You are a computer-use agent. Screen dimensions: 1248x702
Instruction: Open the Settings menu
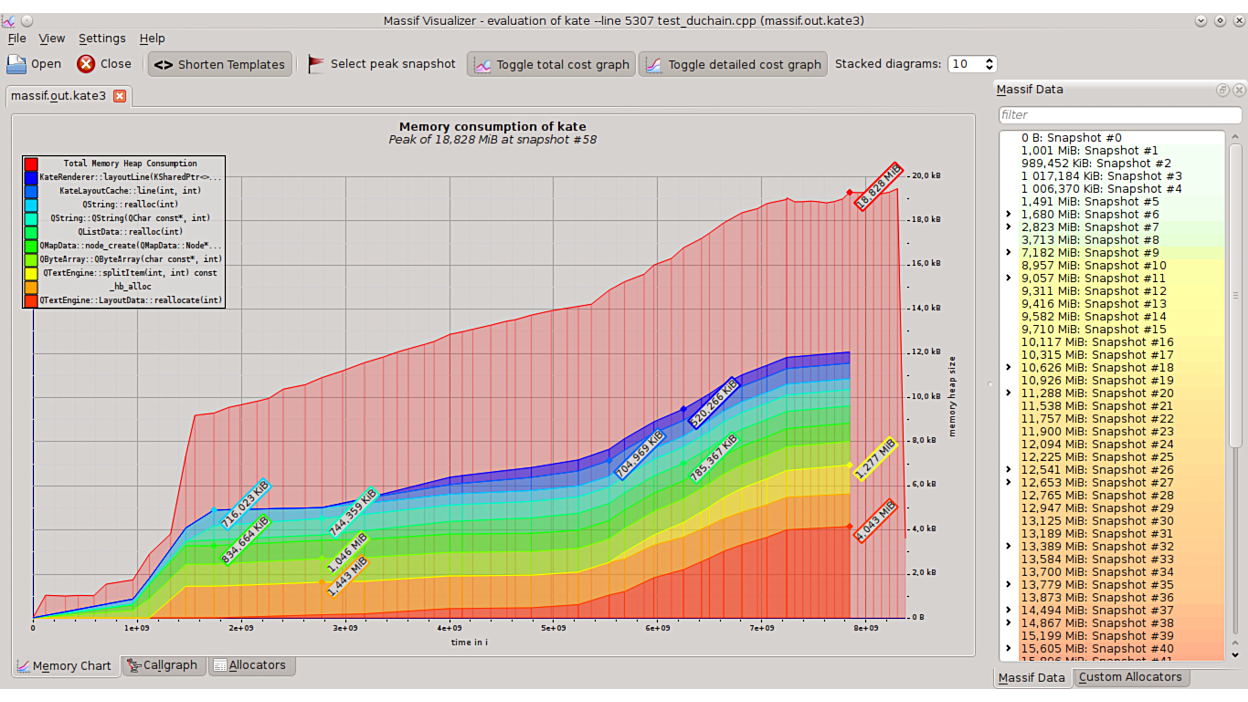[104, 38]
